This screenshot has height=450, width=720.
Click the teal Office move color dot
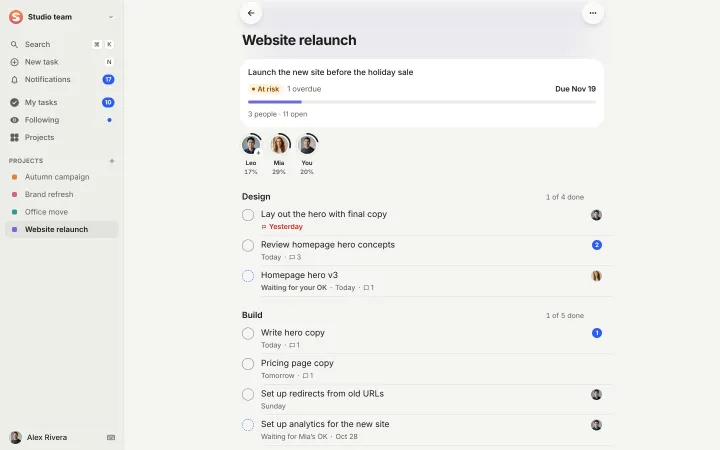14,212
